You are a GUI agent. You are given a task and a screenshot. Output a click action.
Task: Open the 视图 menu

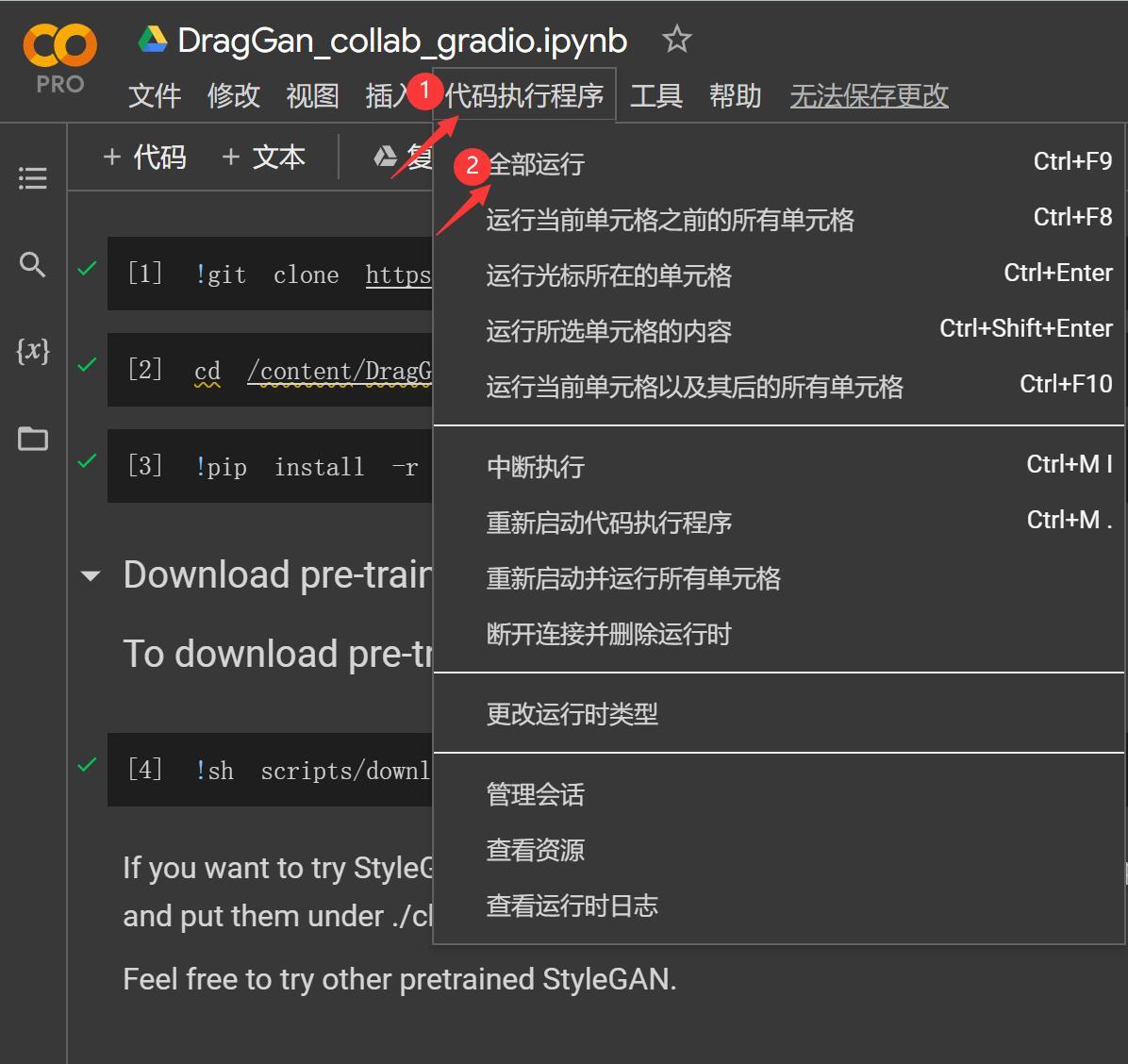(x=313, y=95)
